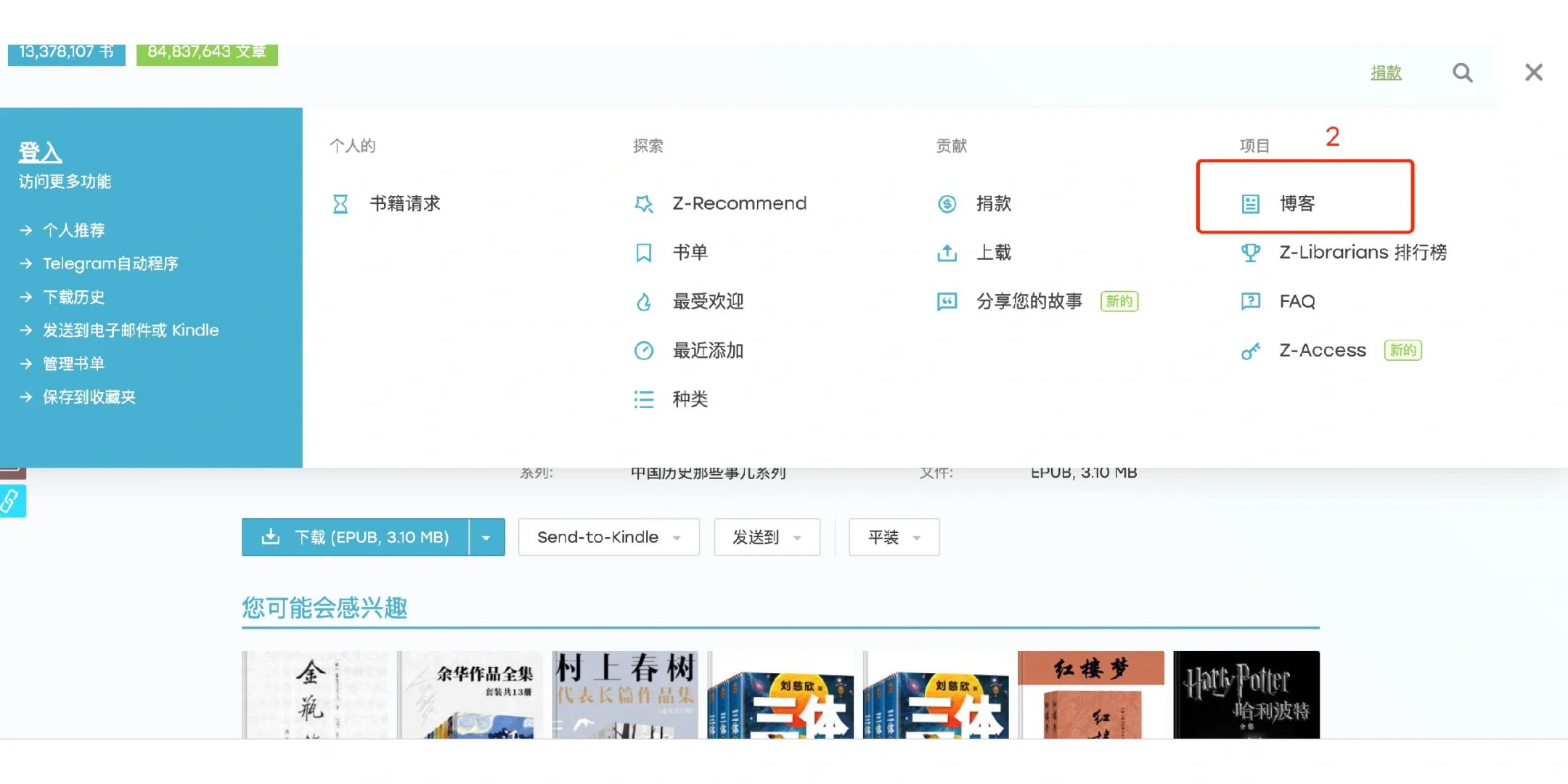
Task: Click the Z-Recommend star icon
Action: pyautogui.click(x=643, y=204)
